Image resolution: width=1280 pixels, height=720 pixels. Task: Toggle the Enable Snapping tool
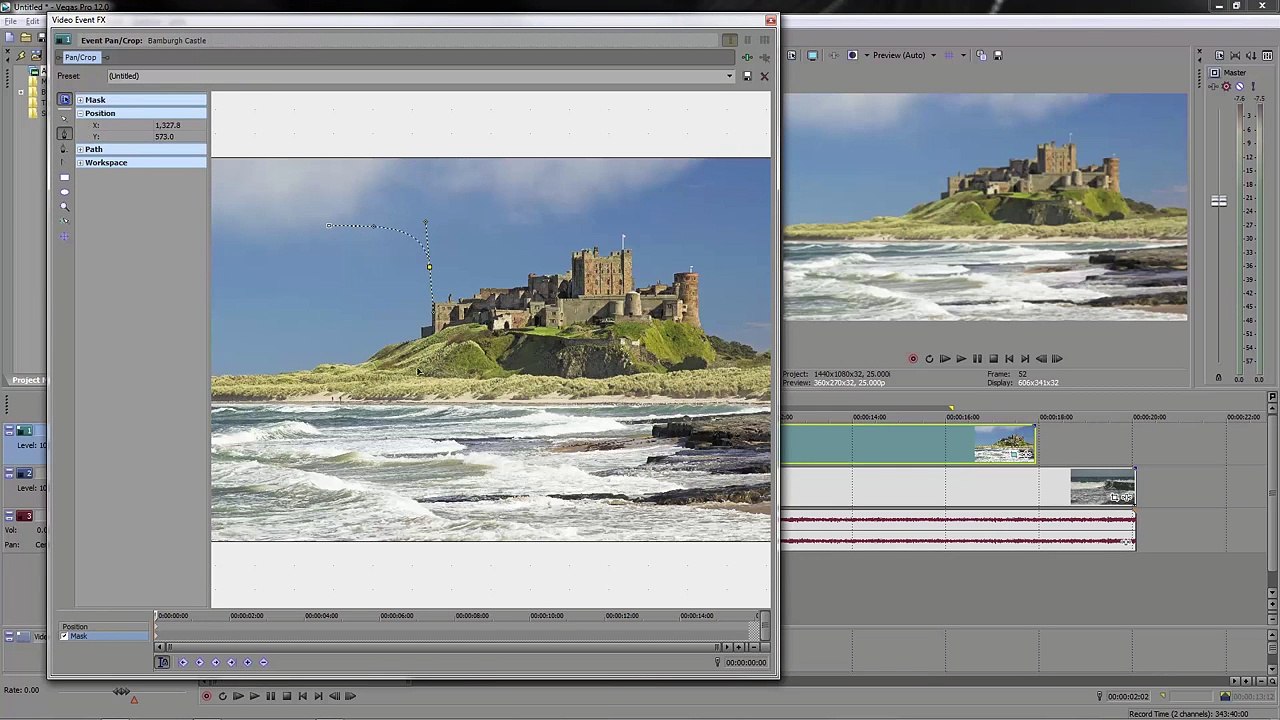tap(64, 220)
